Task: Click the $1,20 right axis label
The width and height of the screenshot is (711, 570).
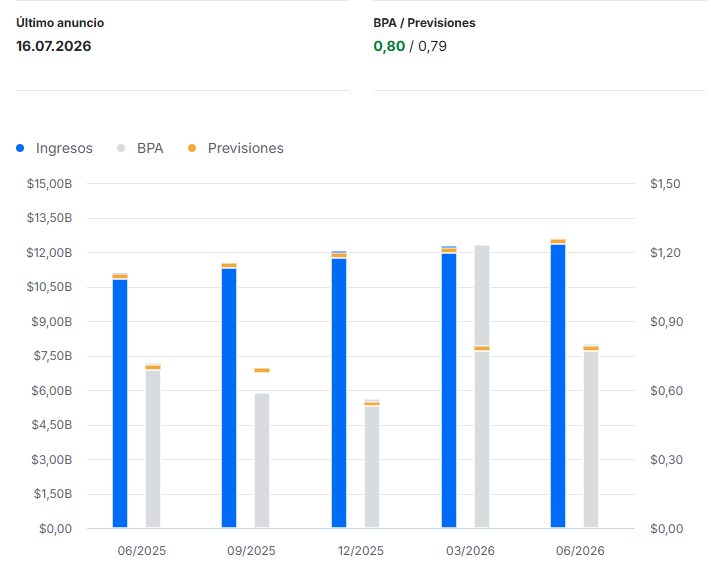Action: [665, 253]
